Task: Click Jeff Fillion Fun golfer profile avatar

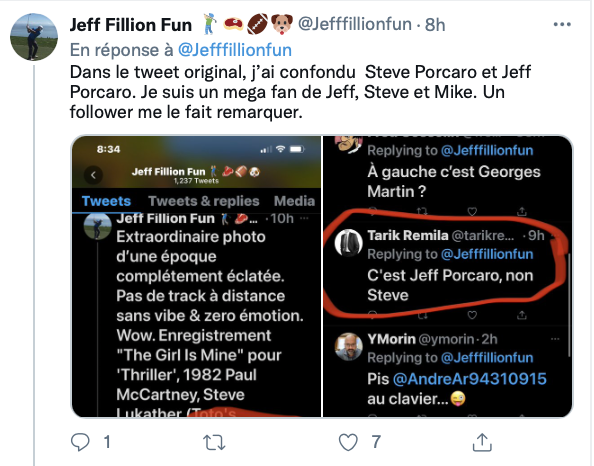Action: [x=34, y=37]
